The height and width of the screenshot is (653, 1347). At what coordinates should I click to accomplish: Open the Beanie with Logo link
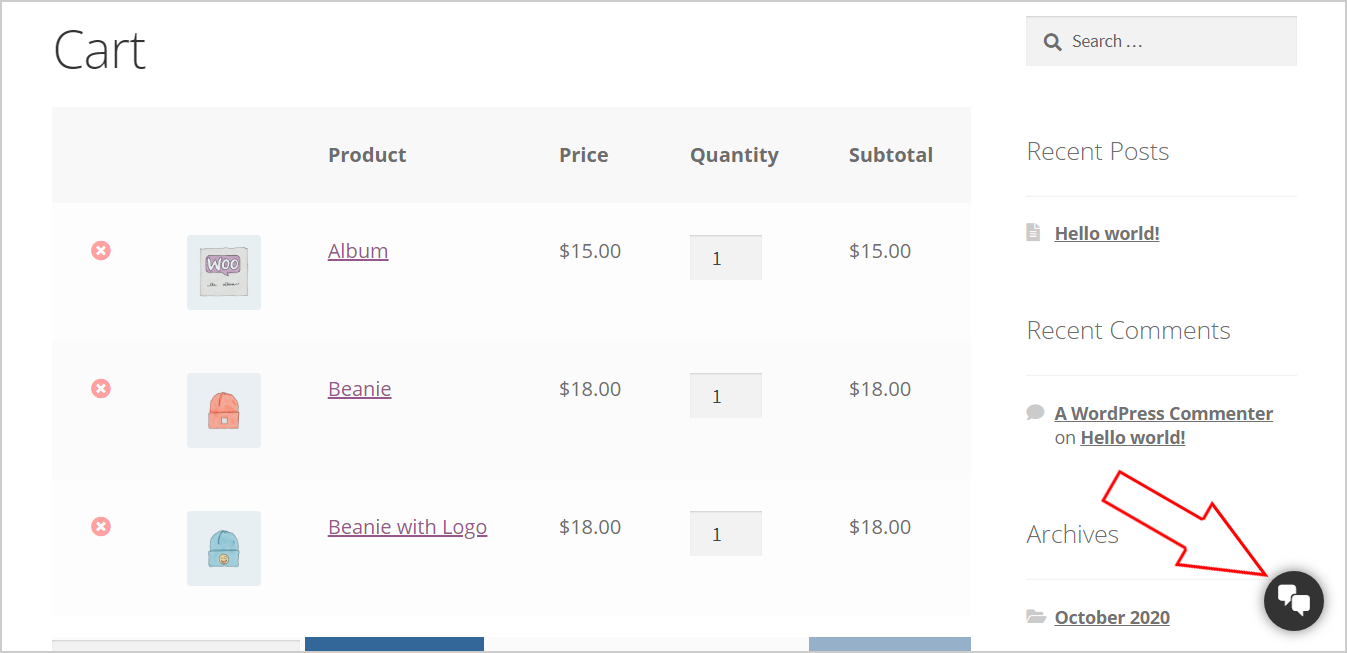click(407, 527)
